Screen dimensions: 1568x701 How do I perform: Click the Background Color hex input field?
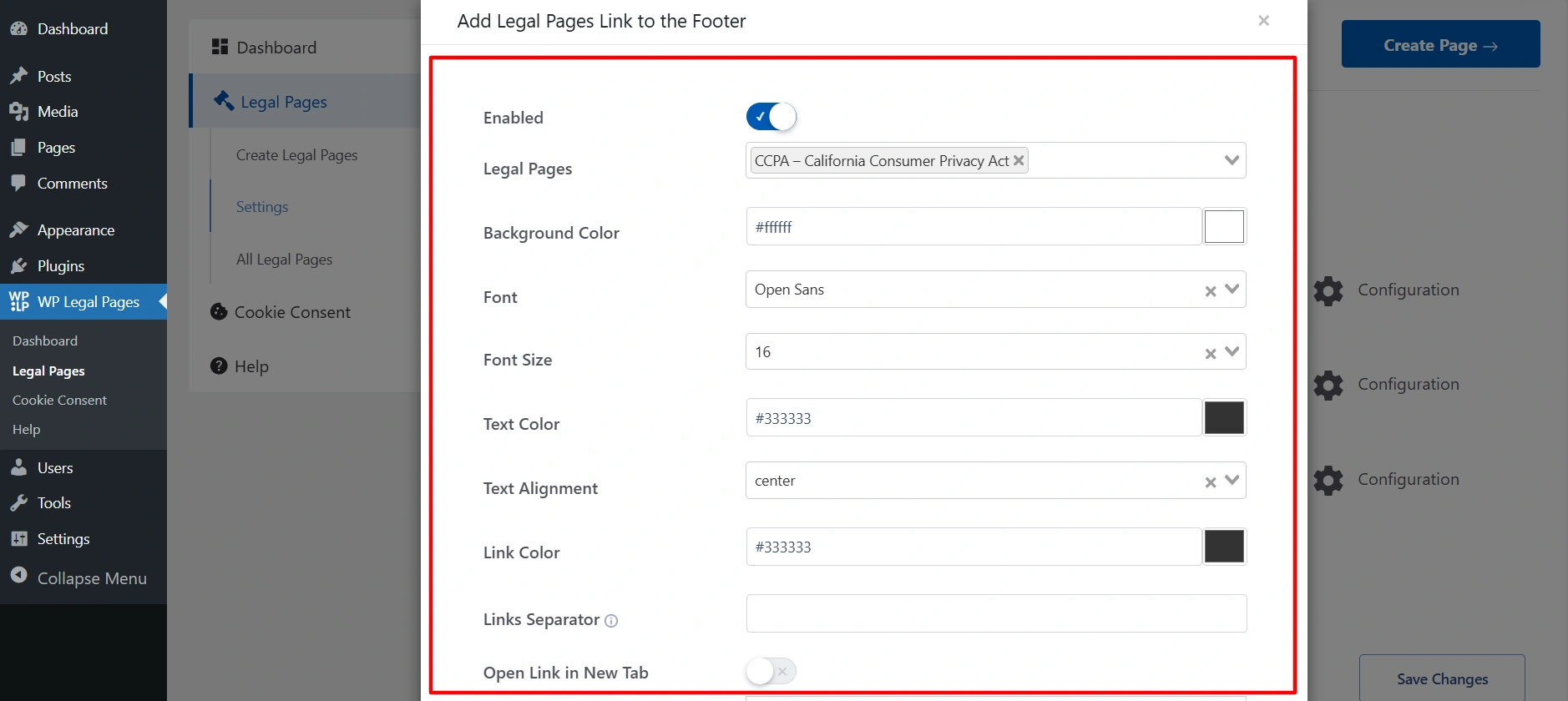974,226
